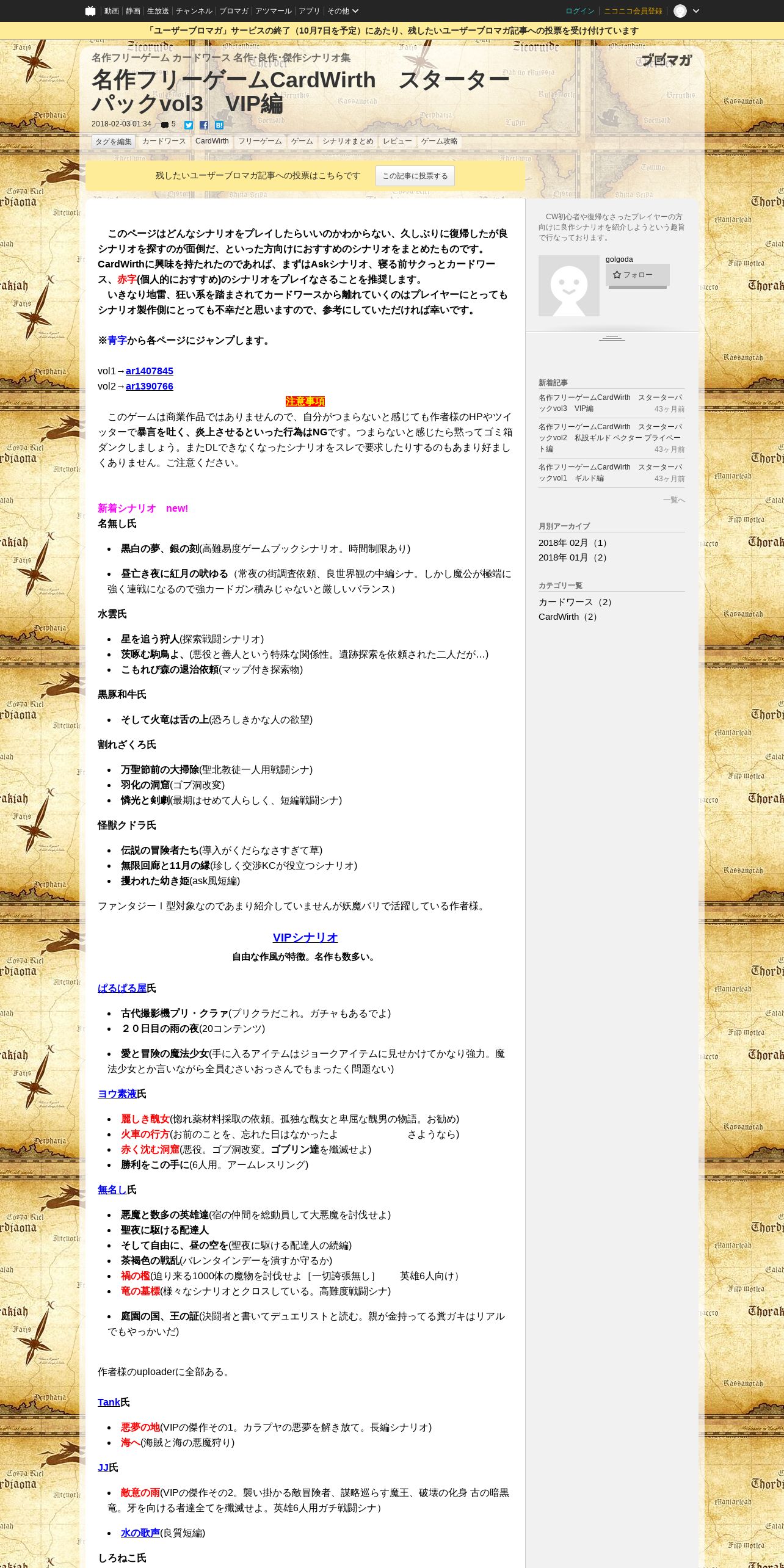Open 水の歌声 scenario link
Screen dimensions: 784x1568
point(140,1533)
